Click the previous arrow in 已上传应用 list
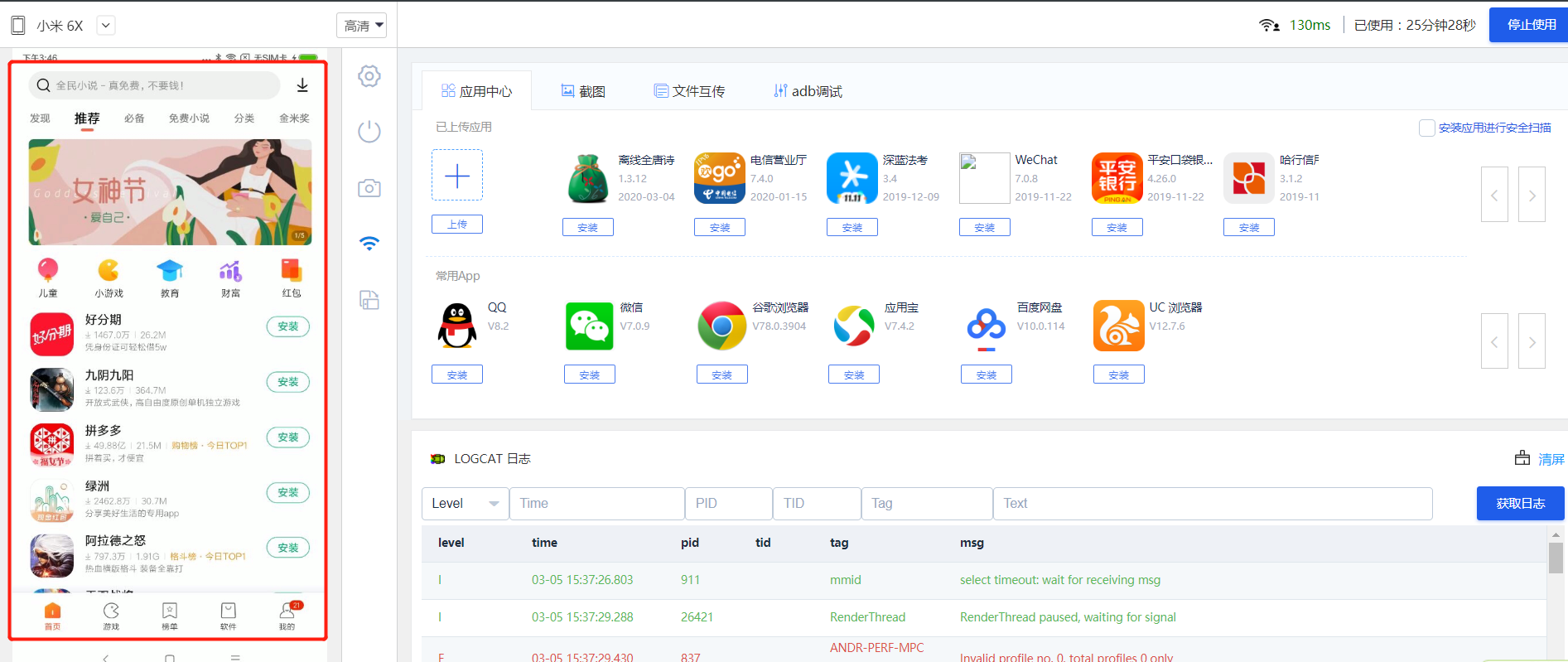 [1494, 195]
